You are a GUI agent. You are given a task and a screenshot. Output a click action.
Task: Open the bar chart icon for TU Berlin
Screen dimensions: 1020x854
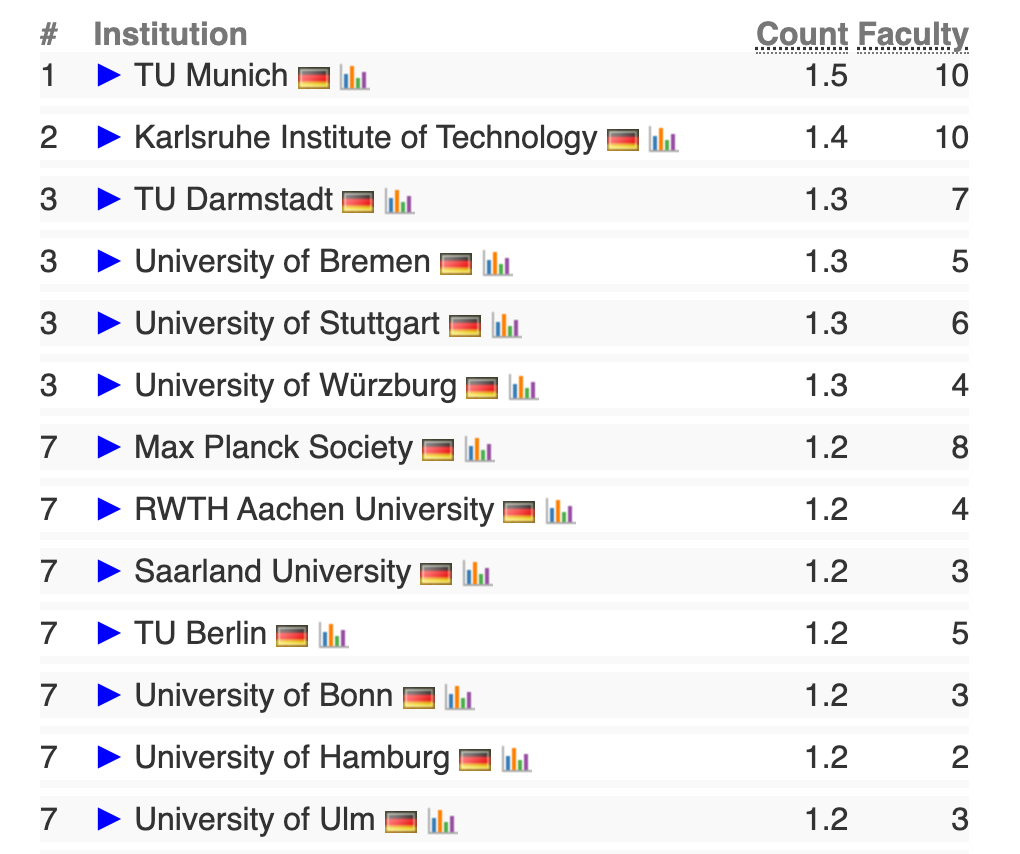(x=335, y=634)
